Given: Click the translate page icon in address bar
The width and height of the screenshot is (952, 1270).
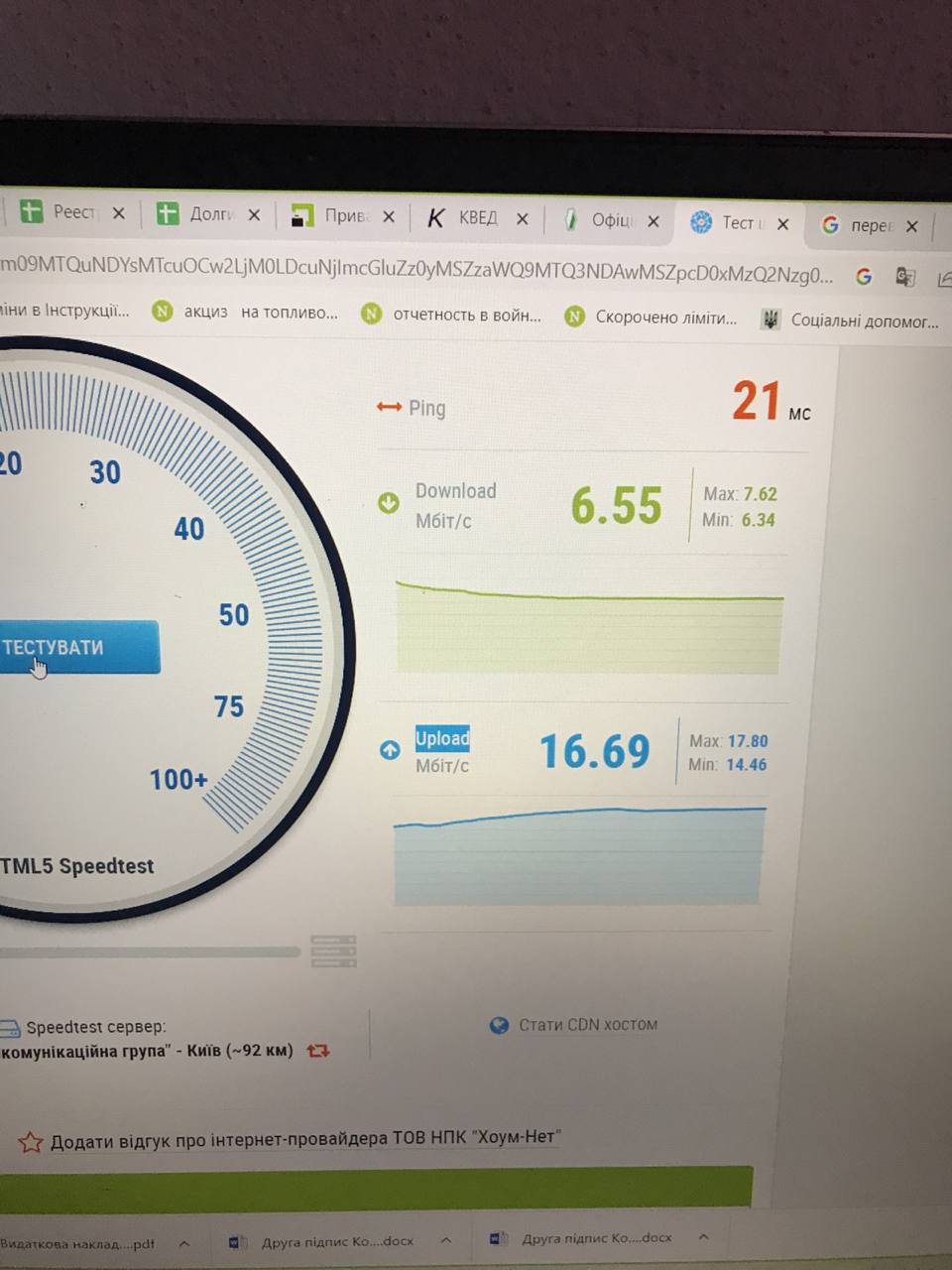Looking at the screenshot, I should pos(905,278).
